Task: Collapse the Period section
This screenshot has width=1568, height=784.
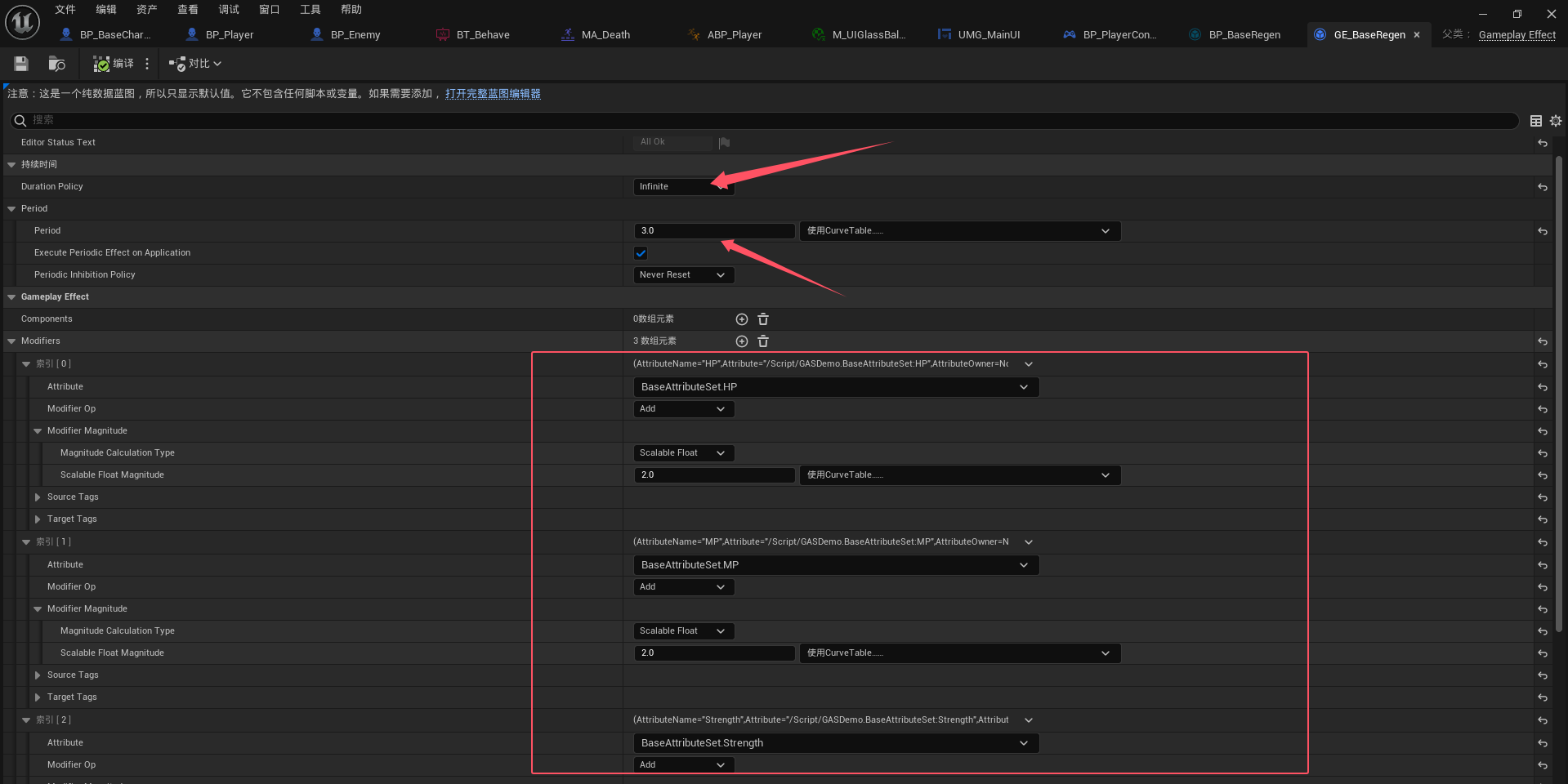Action: (x=11, y=209)
